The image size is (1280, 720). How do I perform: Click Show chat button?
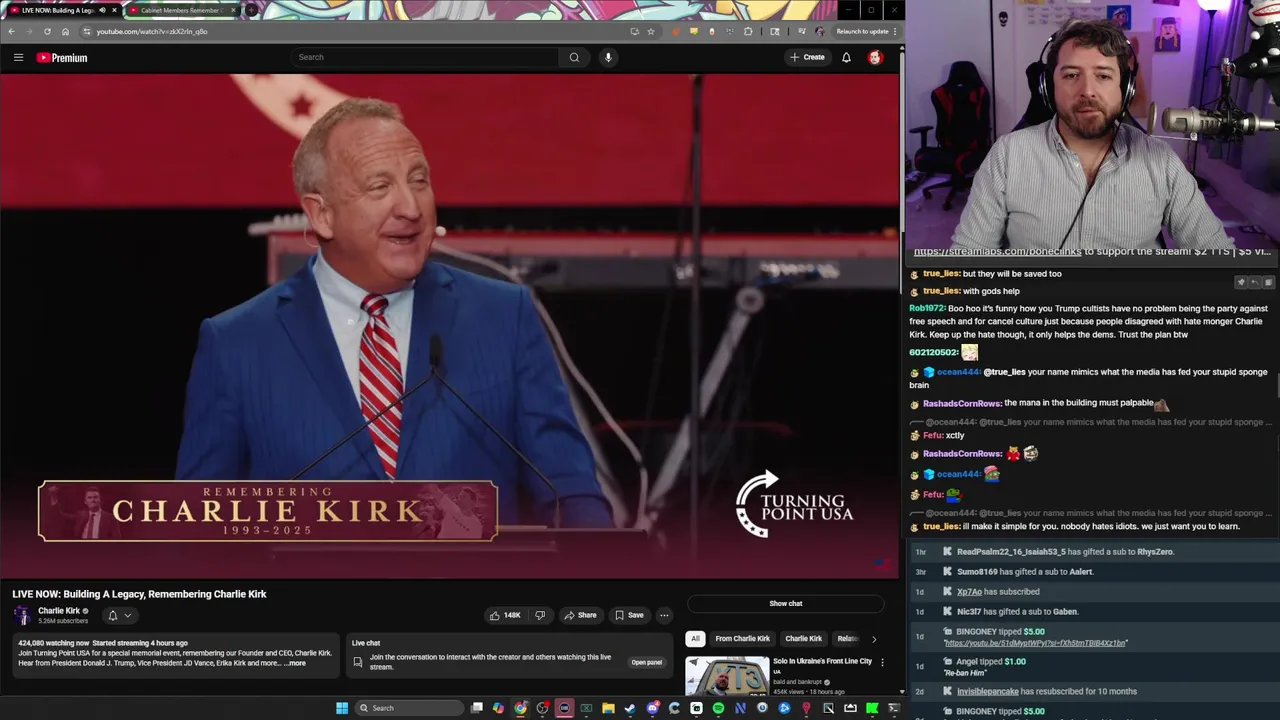tap(786, 603)
